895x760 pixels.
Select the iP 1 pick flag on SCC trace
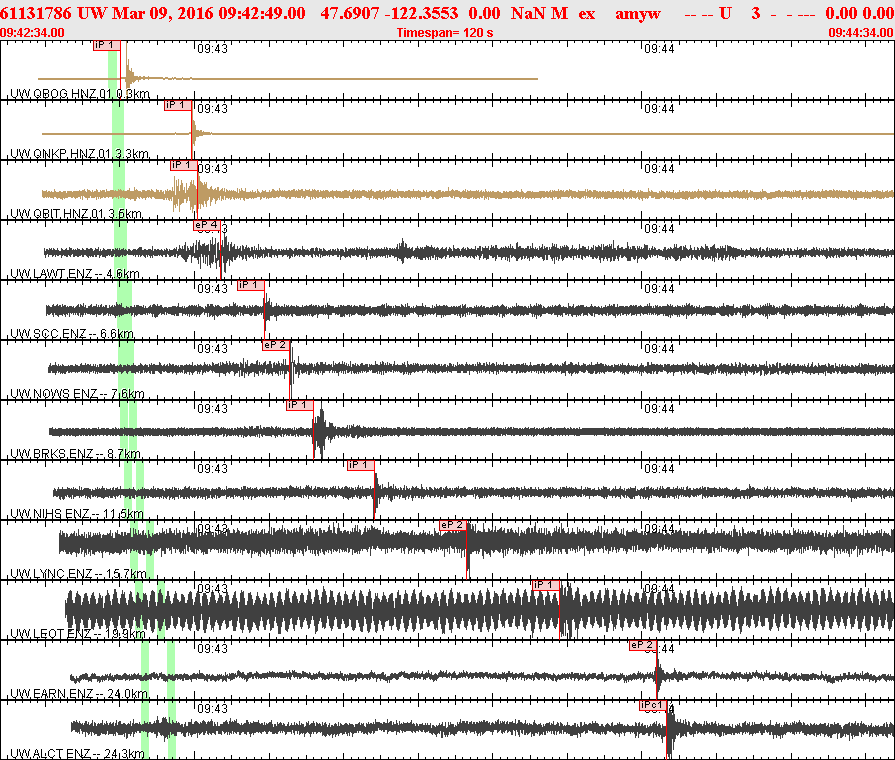click(x=251, y=285)
